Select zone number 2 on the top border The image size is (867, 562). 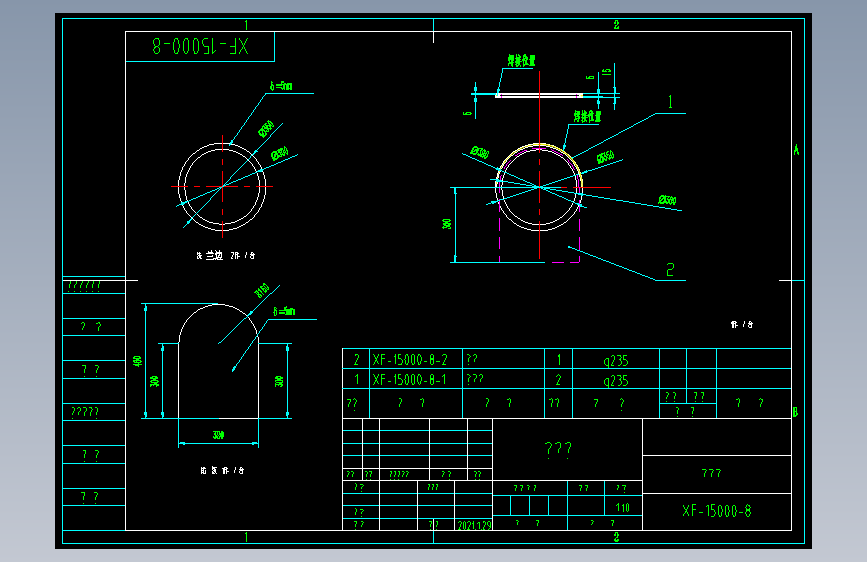[x=617, y=25]
